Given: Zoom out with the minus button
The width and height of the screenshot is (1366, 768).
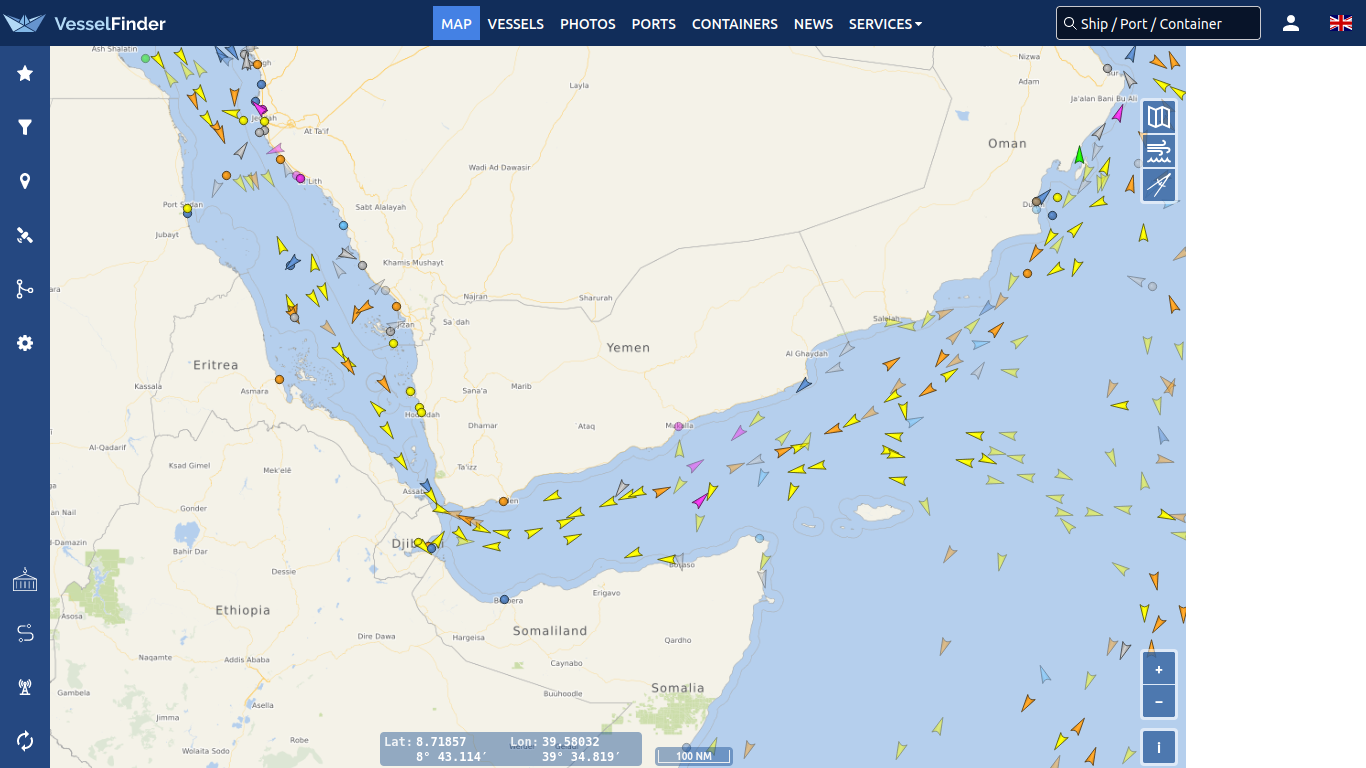Looking at the screenshot, I should [1159, 702].
